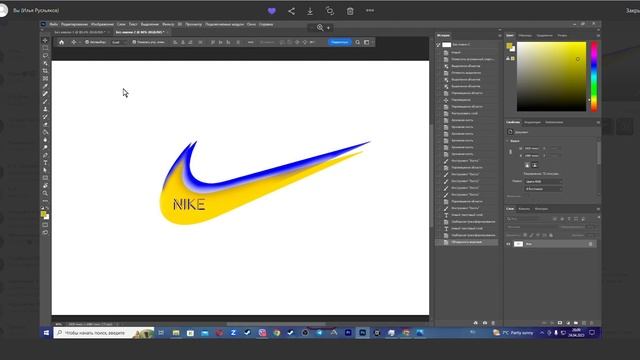The width and height of the screenshot is (640, 360).
Task: Set canvas orientation to portrait
Action: [527, 165]
